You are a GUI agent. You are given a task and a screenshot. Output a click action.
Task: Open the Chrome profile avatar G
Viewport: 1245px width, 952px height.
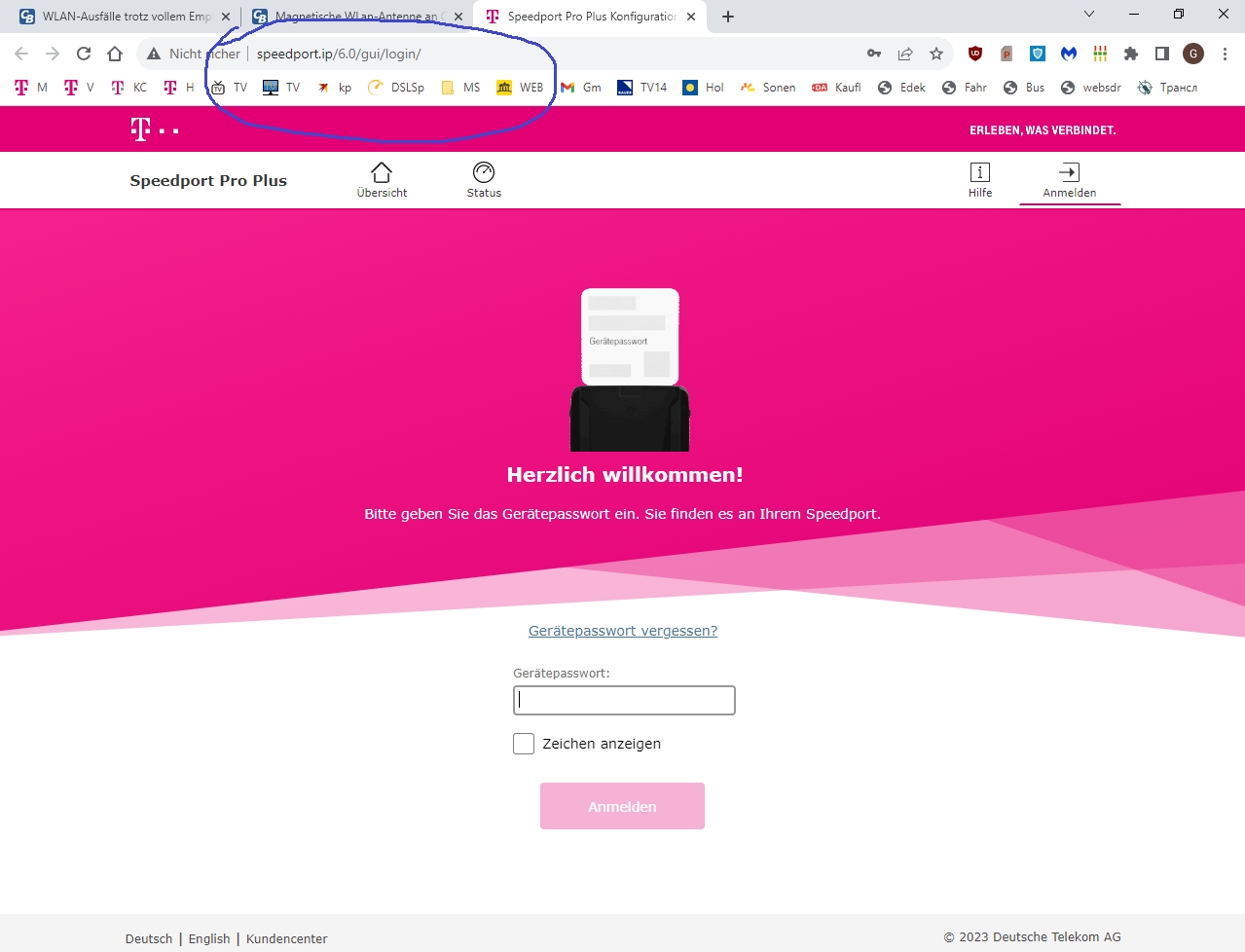tap(1193, 54)
